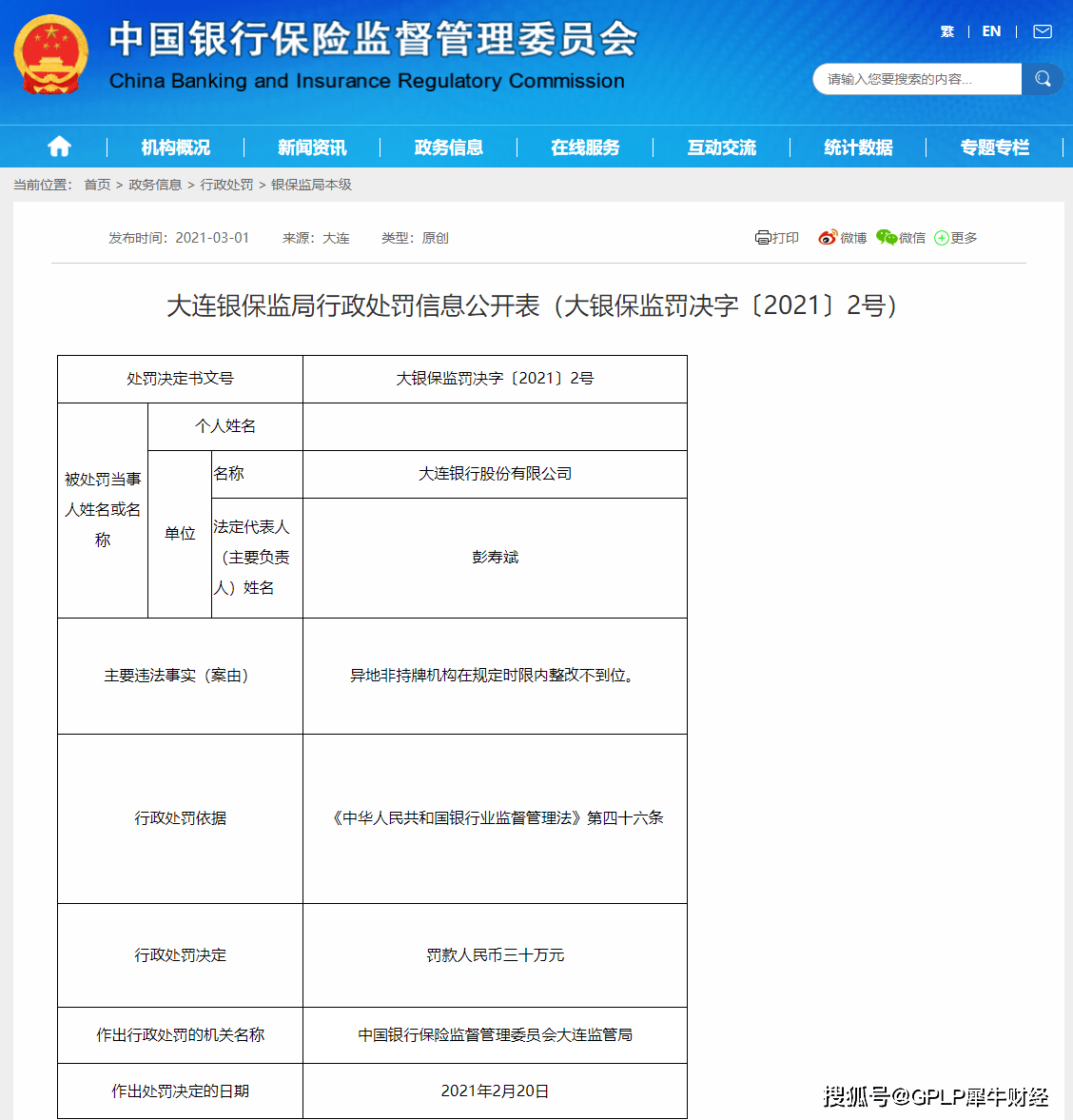Open the 新闻资讯 menu
The height and width of the screenshot is (1120, 1073).
[312, 147]
